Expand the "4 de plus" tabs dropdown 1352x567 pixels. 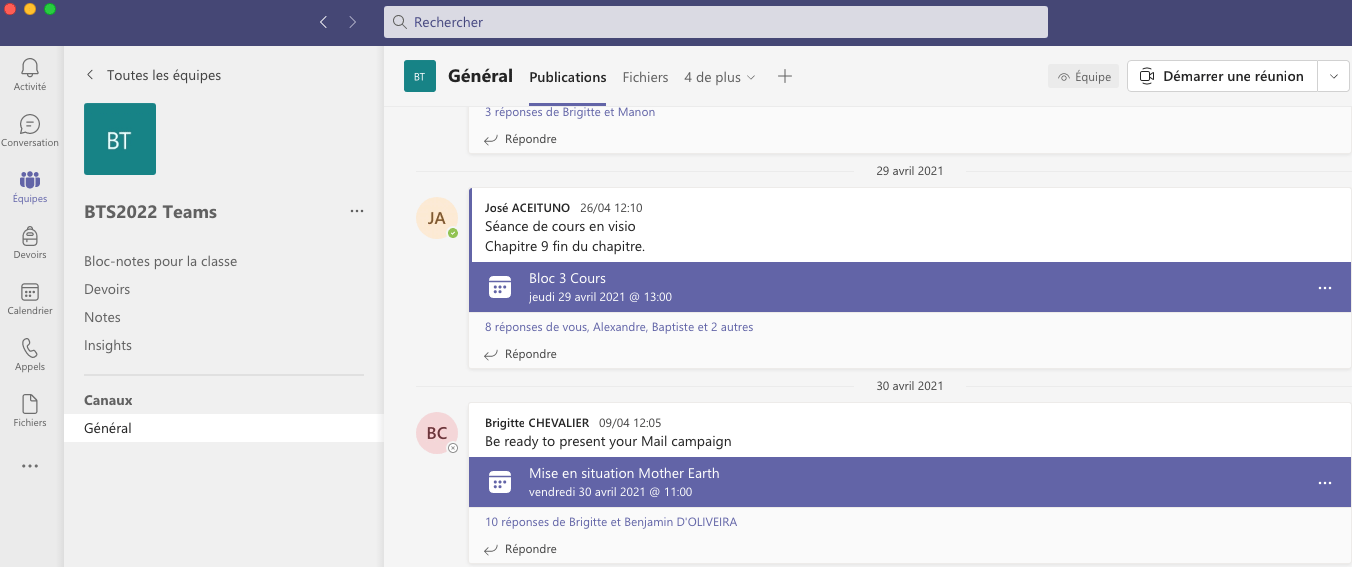[719, 77]
